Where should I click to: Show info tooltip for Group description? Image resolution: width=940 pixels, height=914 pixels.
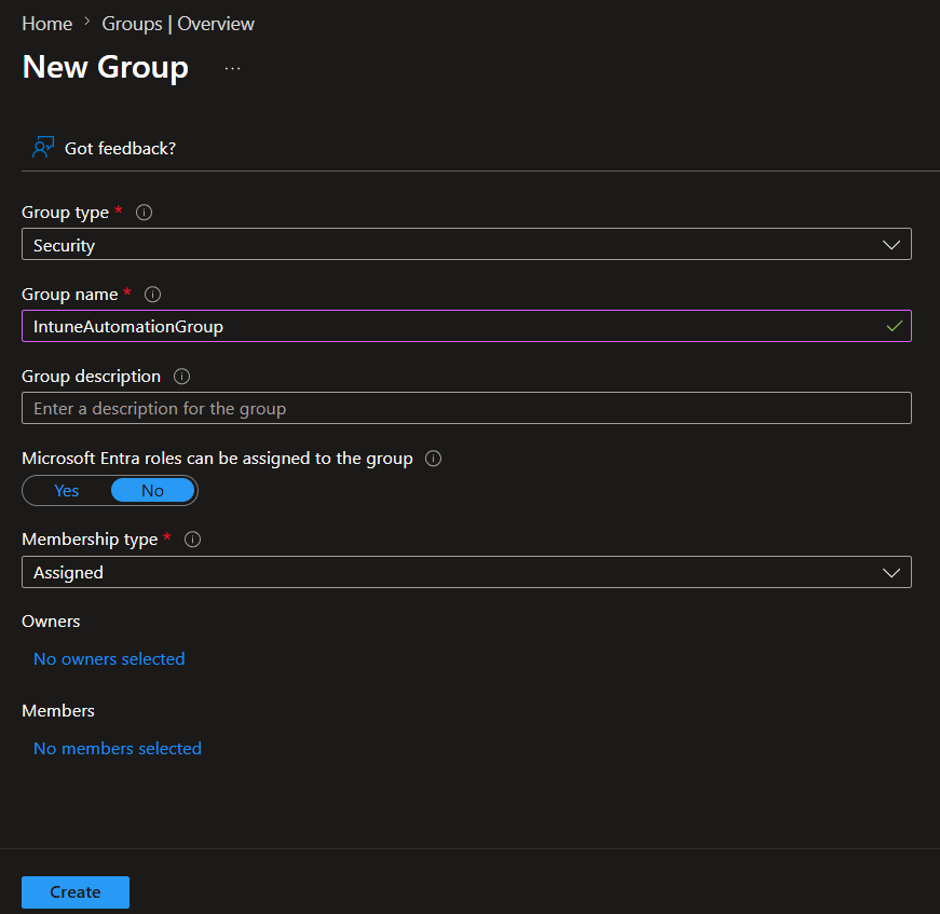182,376
